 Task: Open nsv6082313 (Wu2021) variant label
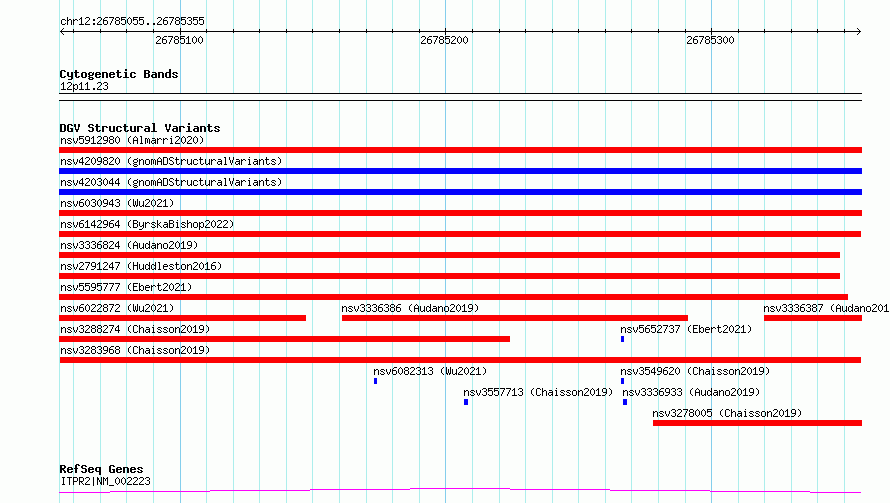click(x=430, y=371)
